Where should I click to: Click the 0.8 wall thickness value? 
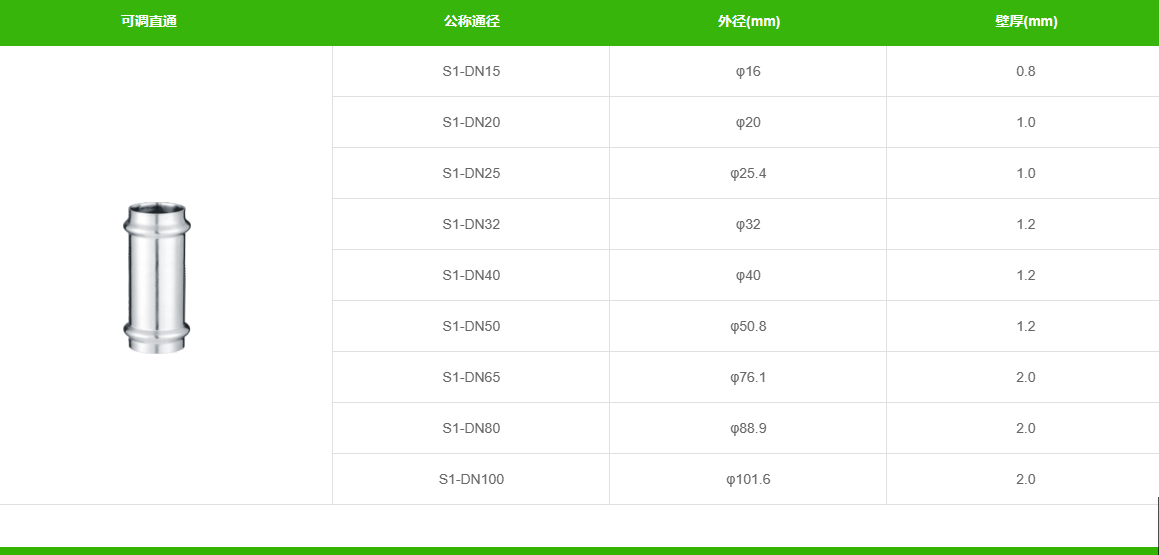click(x=1025, y=71)
